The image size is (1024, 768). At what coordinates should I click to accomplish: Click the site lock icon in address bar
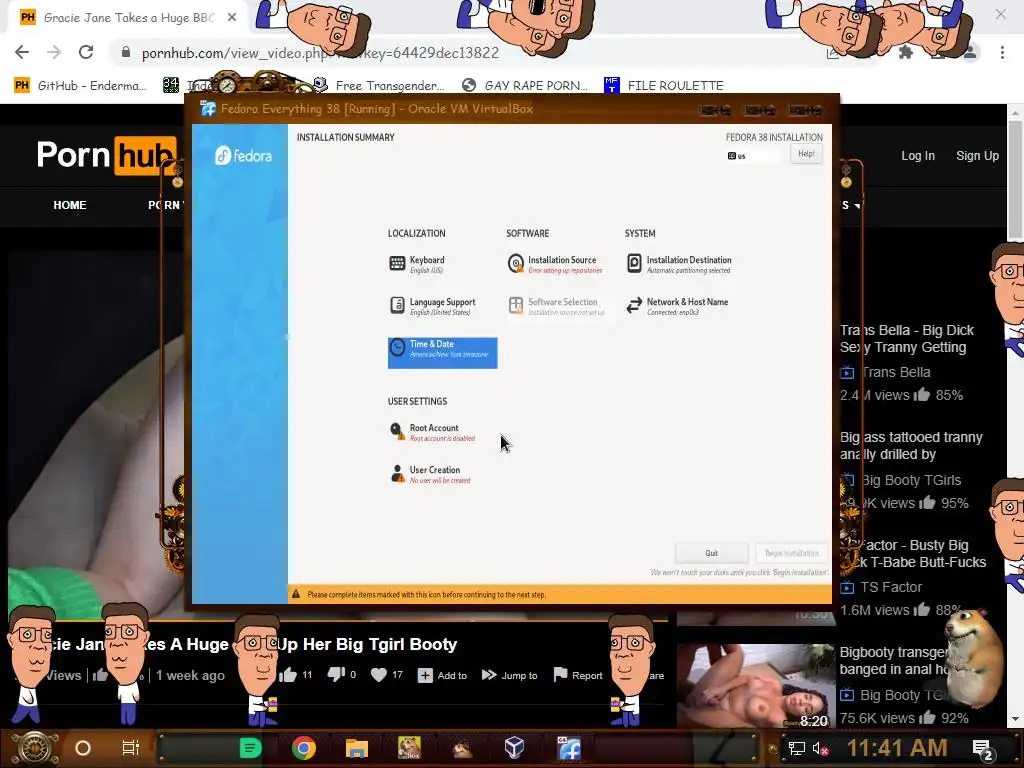tap(126, 52)
